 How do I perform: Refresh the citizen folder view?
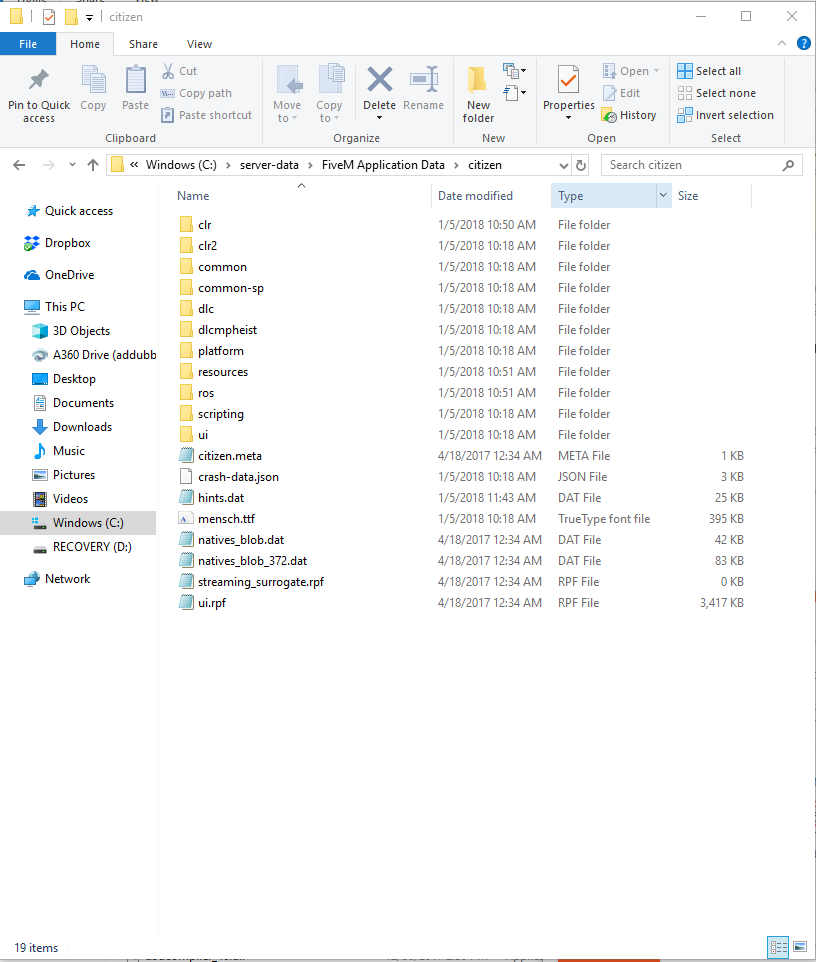click(580, 165)
